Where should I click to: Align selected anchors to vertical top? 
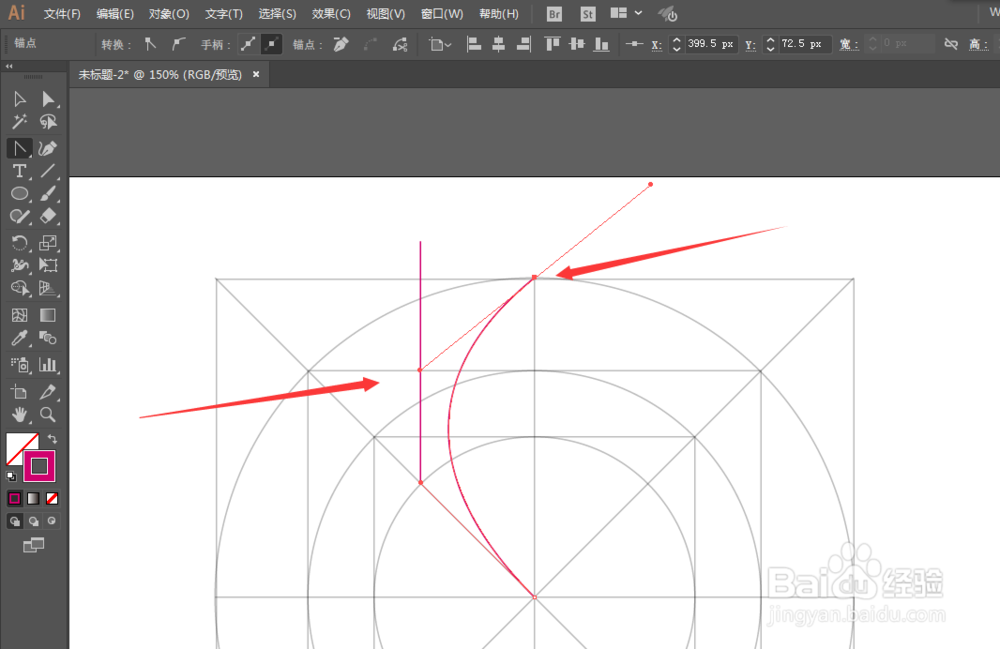pos(552,44)
